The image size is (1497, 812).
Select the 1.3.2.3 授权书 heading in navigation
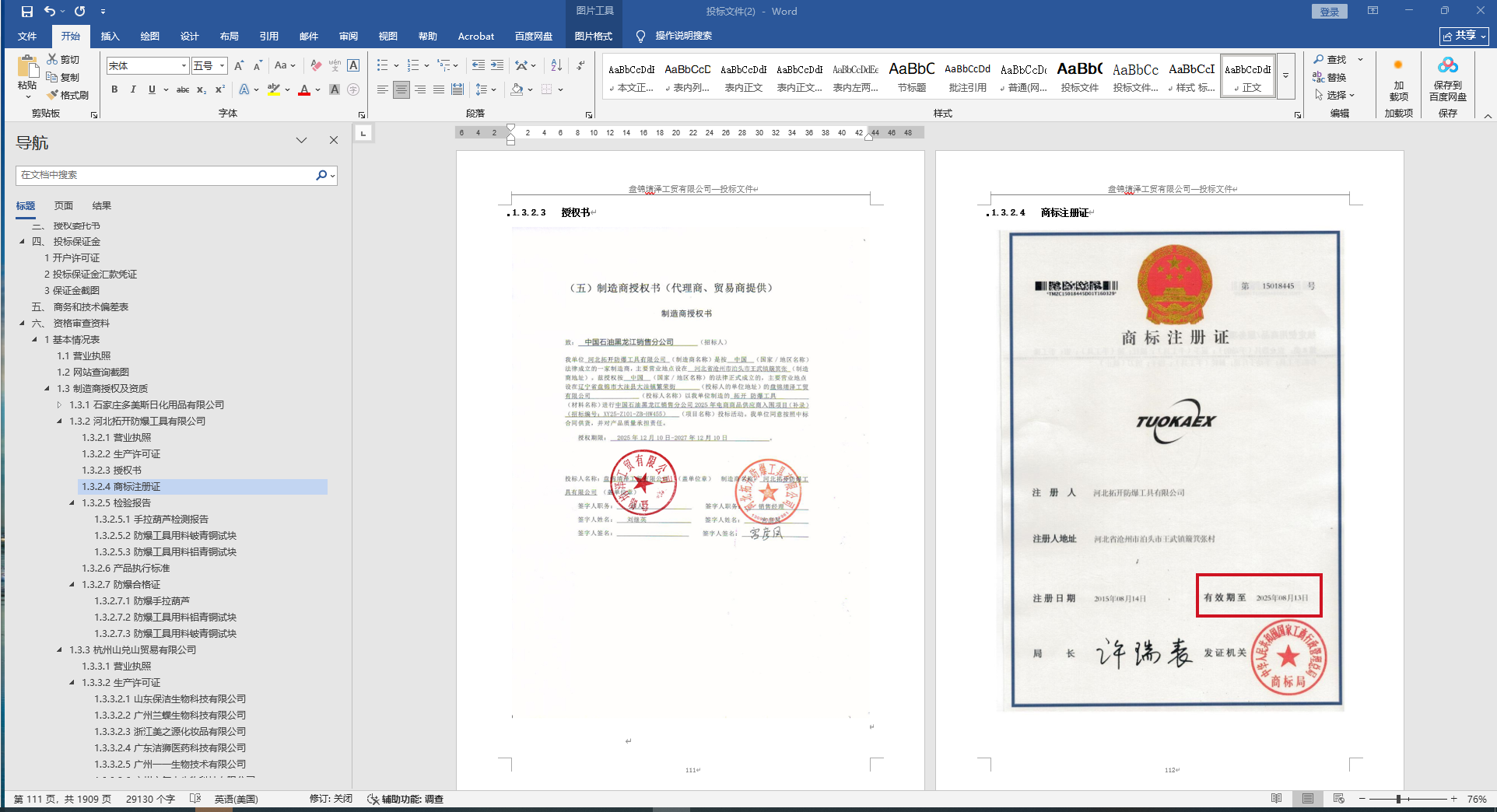(x=112, y=471)
